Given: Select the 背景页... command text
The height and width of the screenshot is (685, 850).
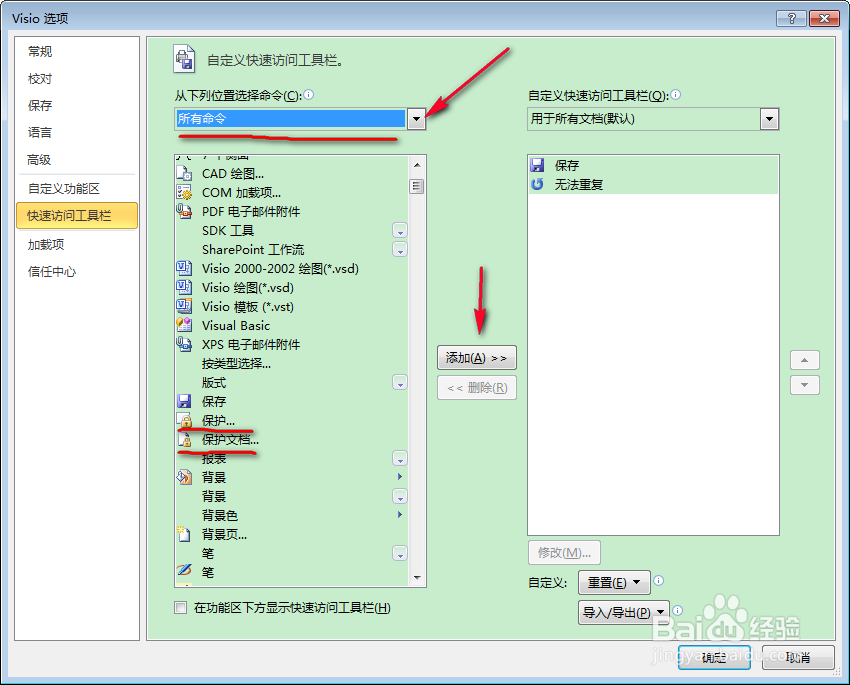Looking at the screenshot, I should (x=224, y=534).
